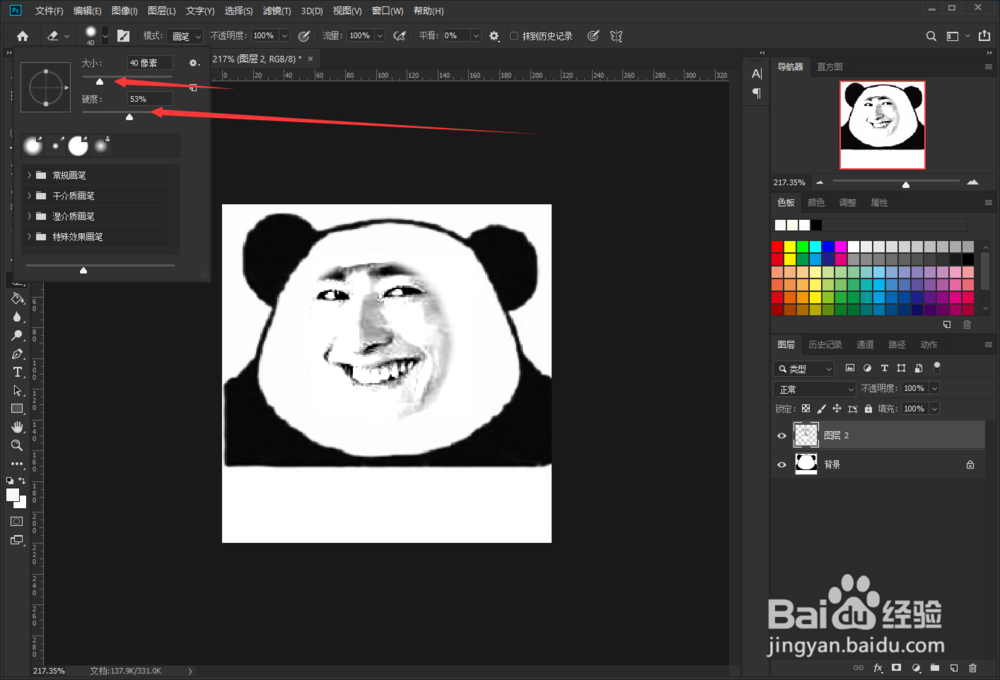Expand the 干介质画笔 brush folder
The image size is (1000, 680).
[x=29, y=195]
